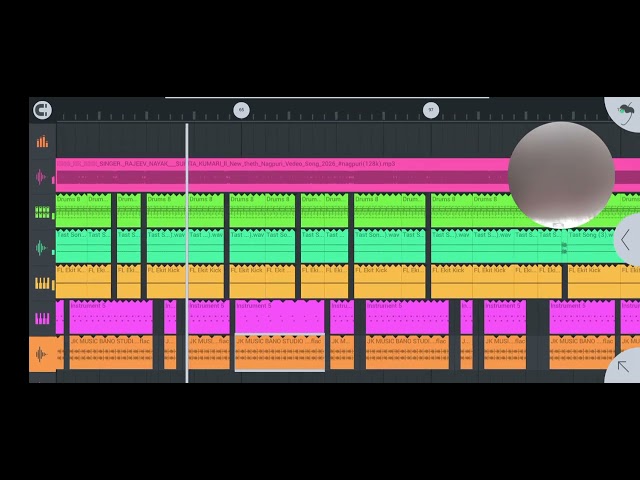
Task: Tap the left-pointing chevron side panel handle
Action: click(627, 240)
